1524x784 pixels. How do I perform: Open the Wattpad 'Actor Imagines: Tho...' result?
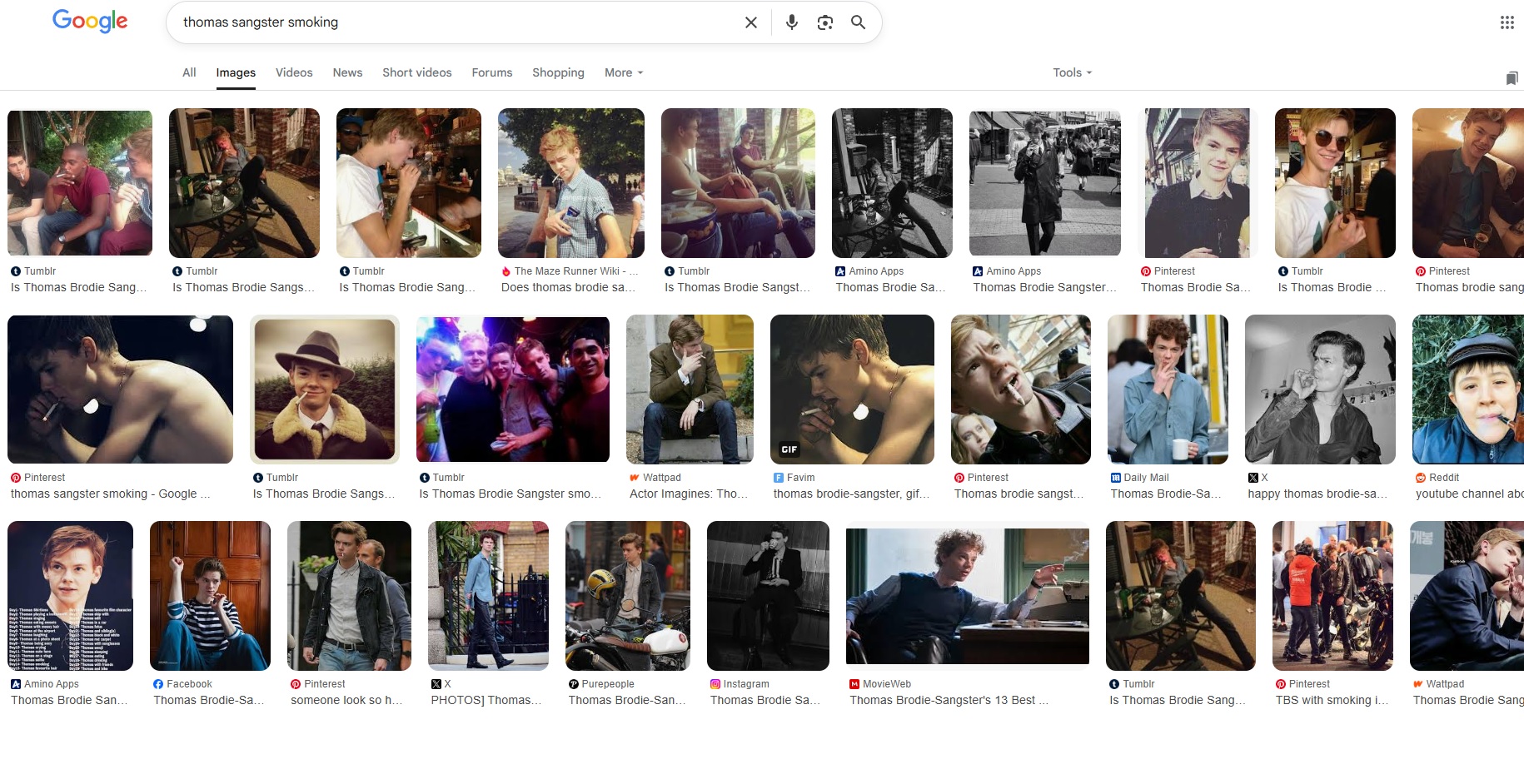[x=689, y=494]
